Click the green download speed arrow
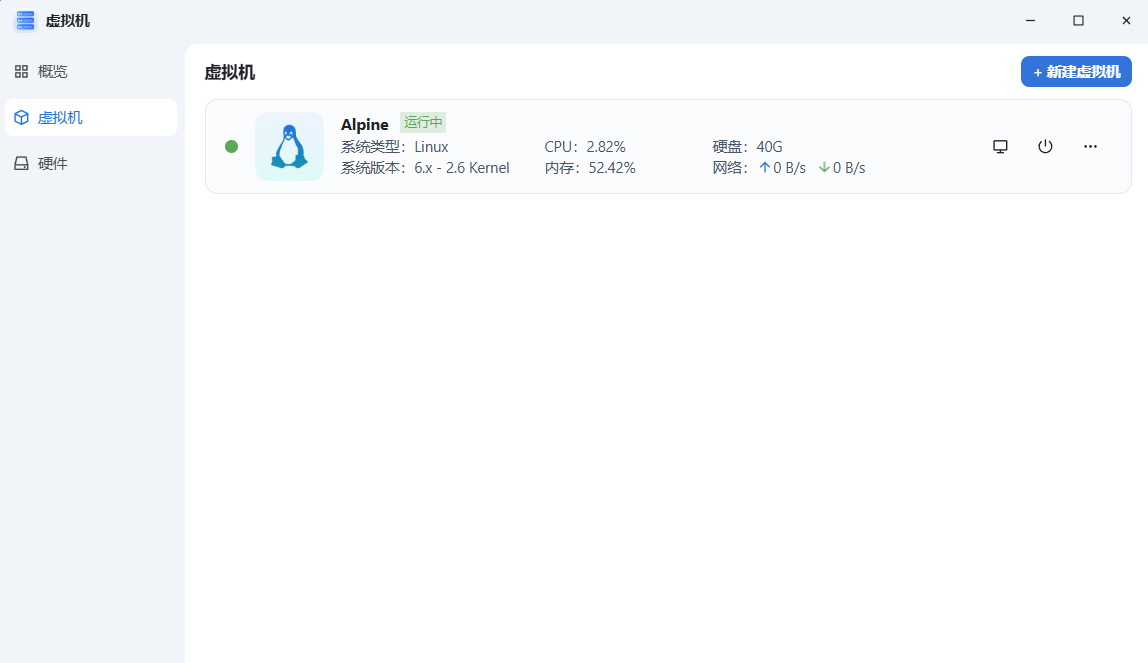Image resolution: width=1148 pixels, height=663 pixels. pyautogui.click(x=824, y=168)
